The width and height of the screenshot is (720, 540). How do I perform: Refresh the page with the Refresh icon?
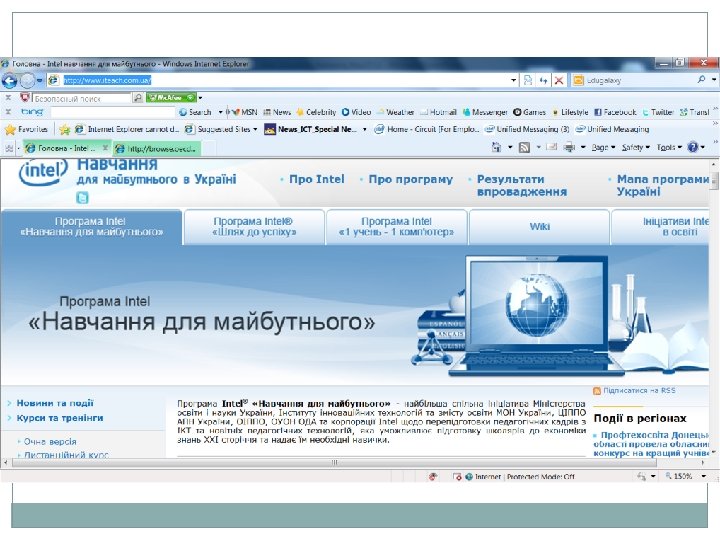point(544,80)
